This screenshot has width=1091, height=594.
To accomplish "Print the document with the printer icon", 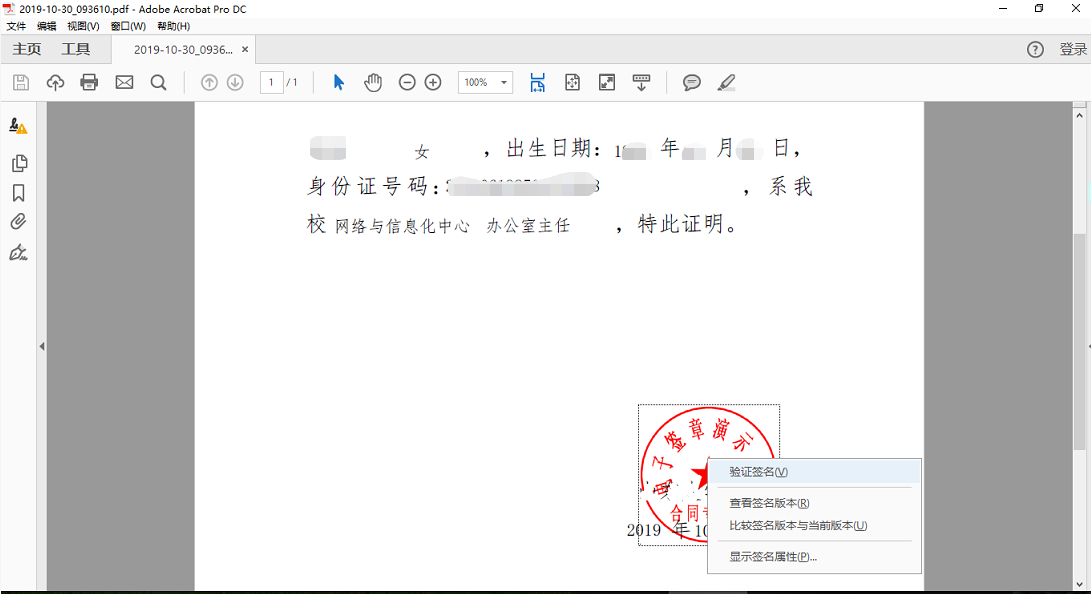I will coord(89,83).
